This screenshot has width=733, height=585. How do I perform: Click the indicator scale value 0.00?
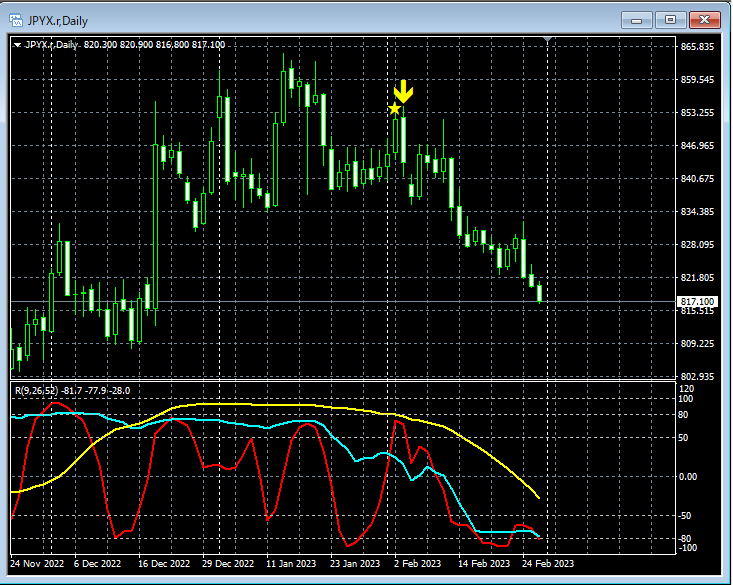[x=688, y=477]
